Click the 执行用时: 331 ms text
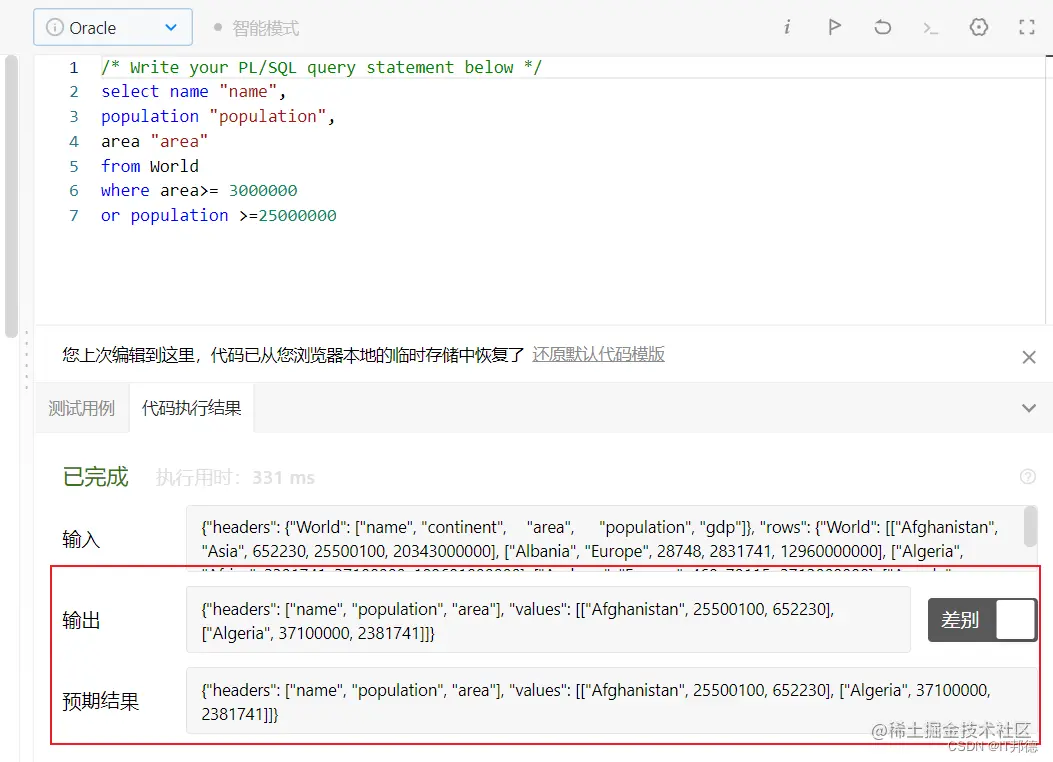 pyautogui.click(x=235, y=477)
